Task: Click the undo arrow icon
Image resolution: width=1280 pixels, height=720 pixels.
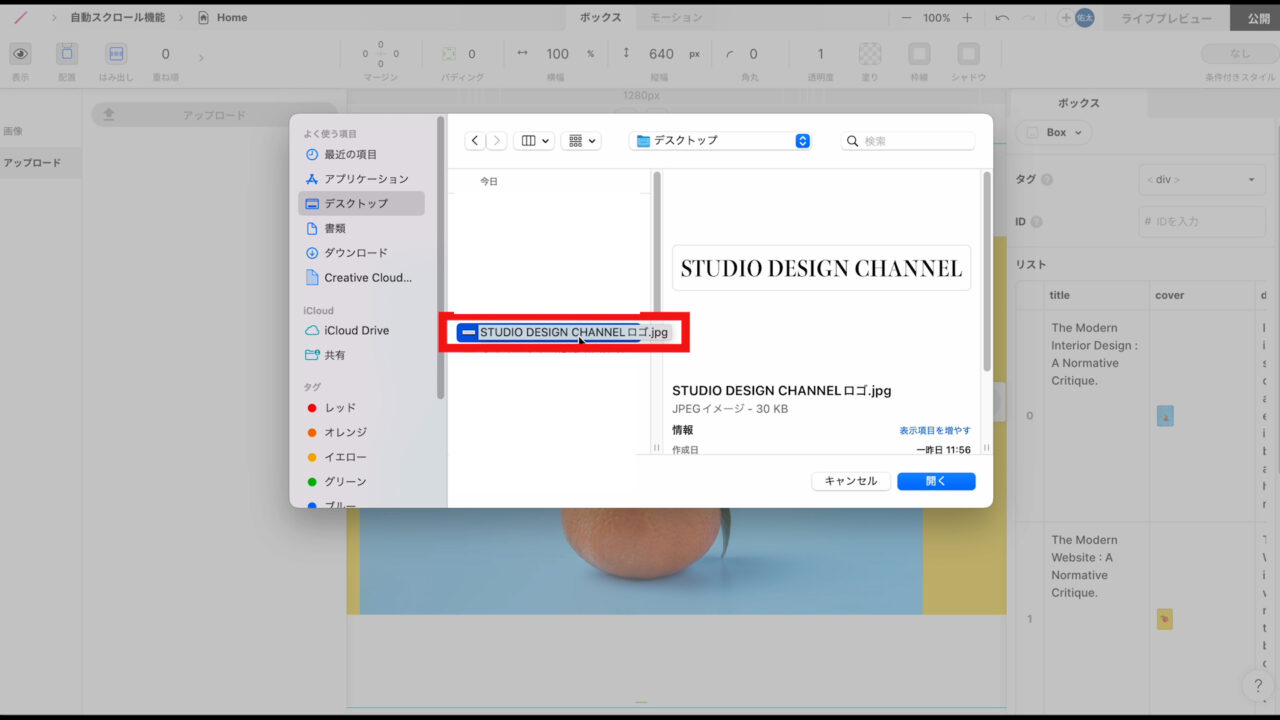Action: [x=1002, y=18]
